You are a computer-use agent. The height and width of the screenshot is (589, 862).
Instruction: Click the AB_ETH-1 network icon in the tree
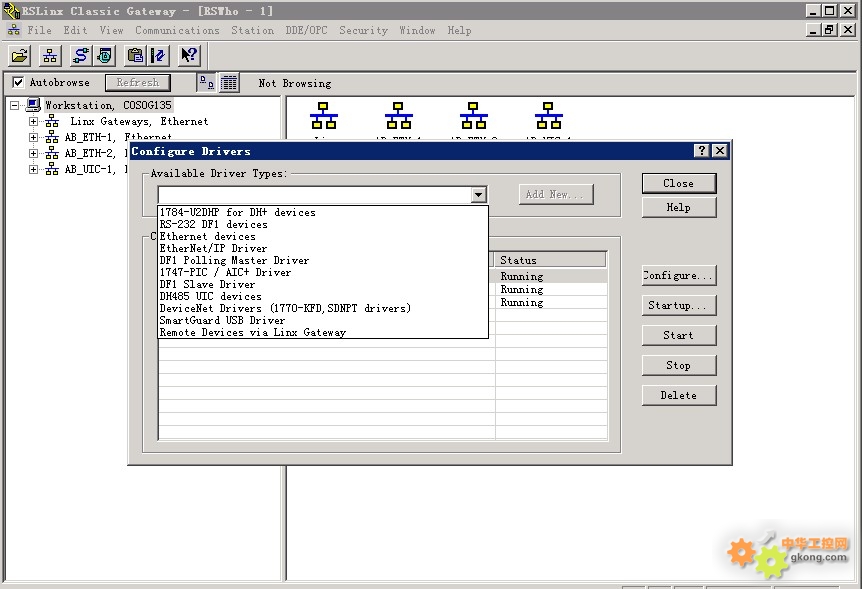[x=52, y=137]
